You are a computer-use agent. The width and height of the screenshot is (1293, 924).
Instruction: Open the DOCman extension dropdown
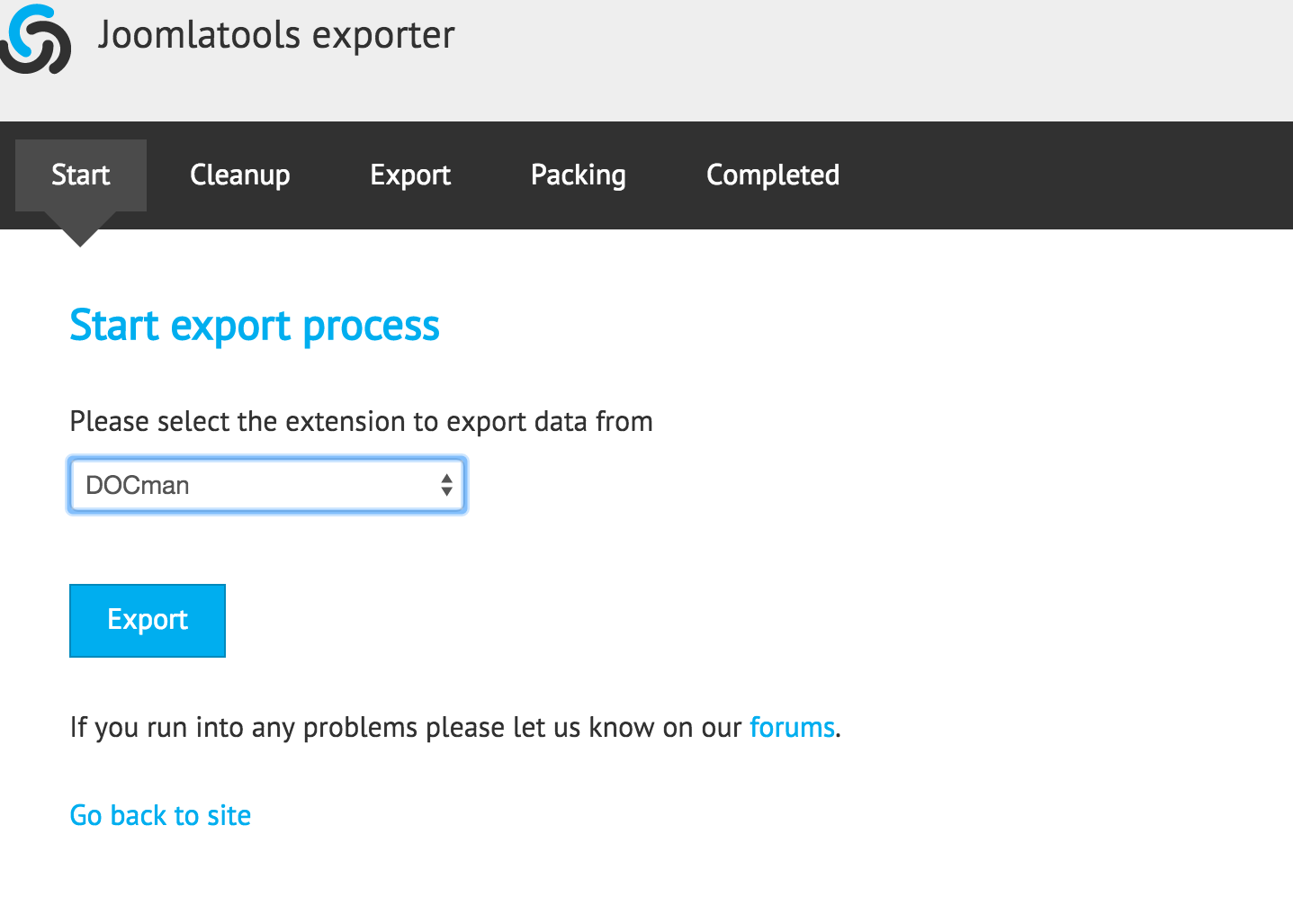pos(267,486)
